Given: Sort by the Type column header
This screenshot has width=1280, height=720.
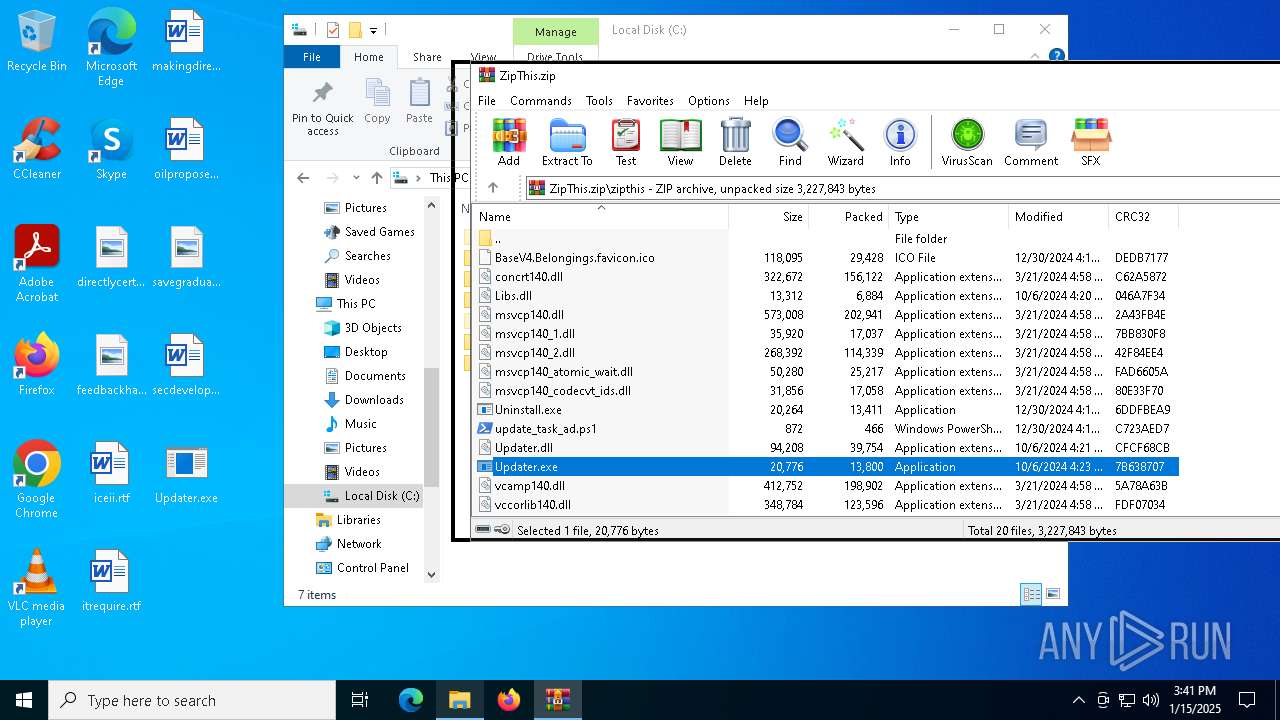Looking at the screenshot, I should coord(948,217).
